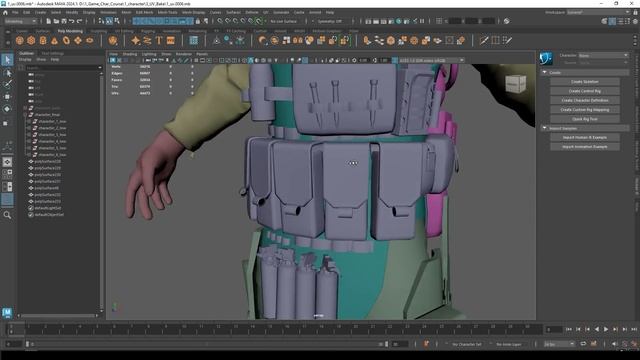This screenshot has width=640, height=360.
Task: Open the playback frame rate dropdown
Action: pos(559,344)
